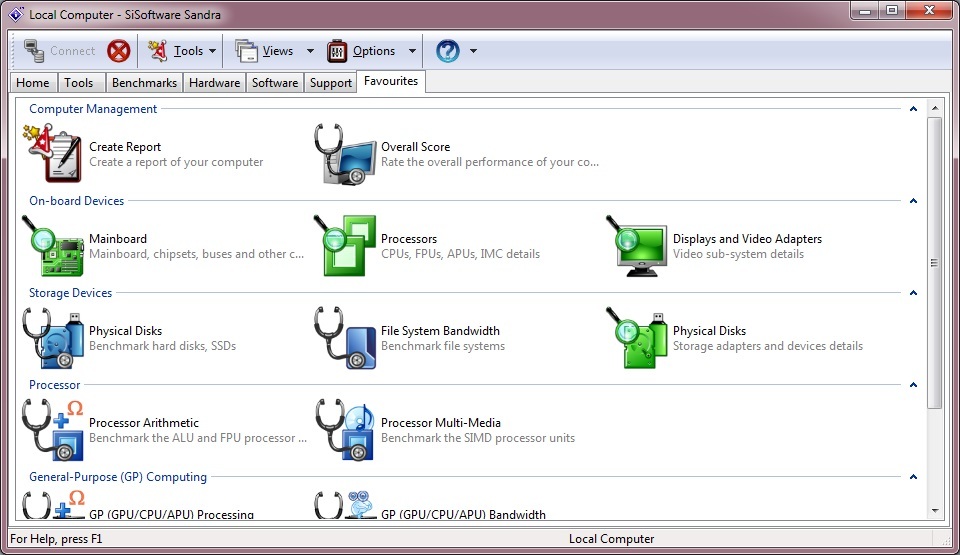Switch to the Benchmarks tab
The height and width of the screenshot is (555, 960).
[144, 83]
